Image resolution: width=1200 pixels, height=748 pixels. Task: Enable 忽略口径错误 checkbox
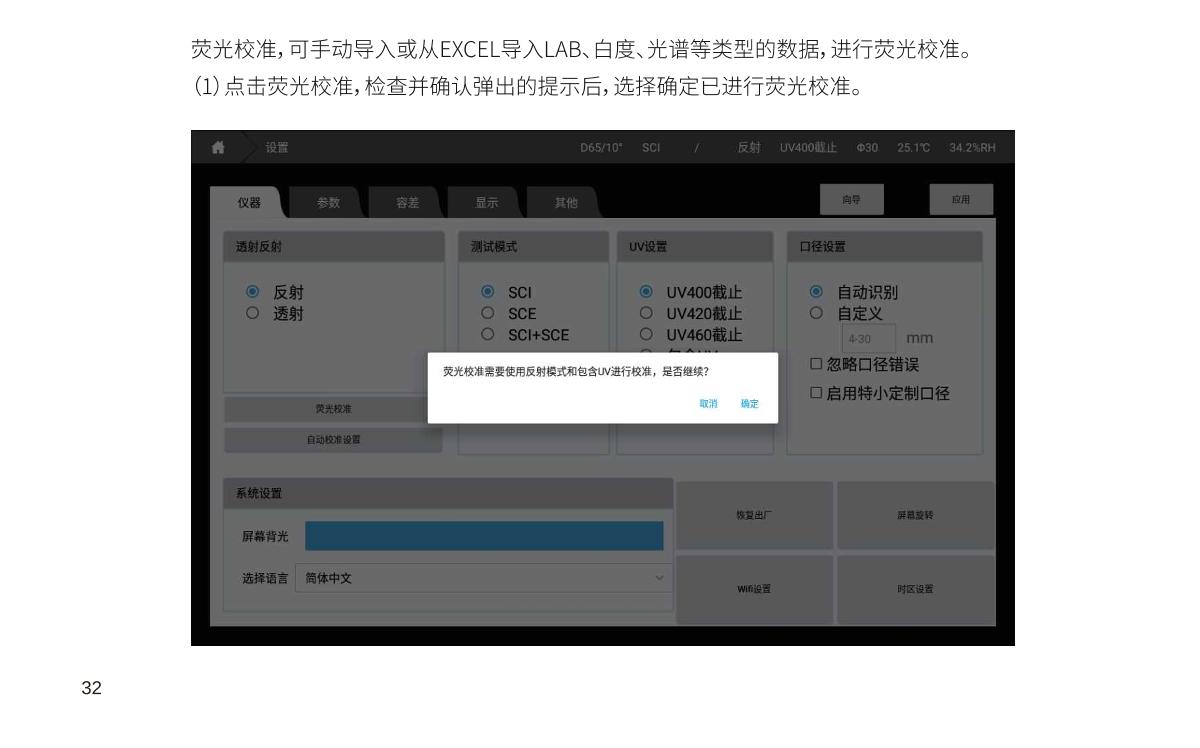(816, 365)
